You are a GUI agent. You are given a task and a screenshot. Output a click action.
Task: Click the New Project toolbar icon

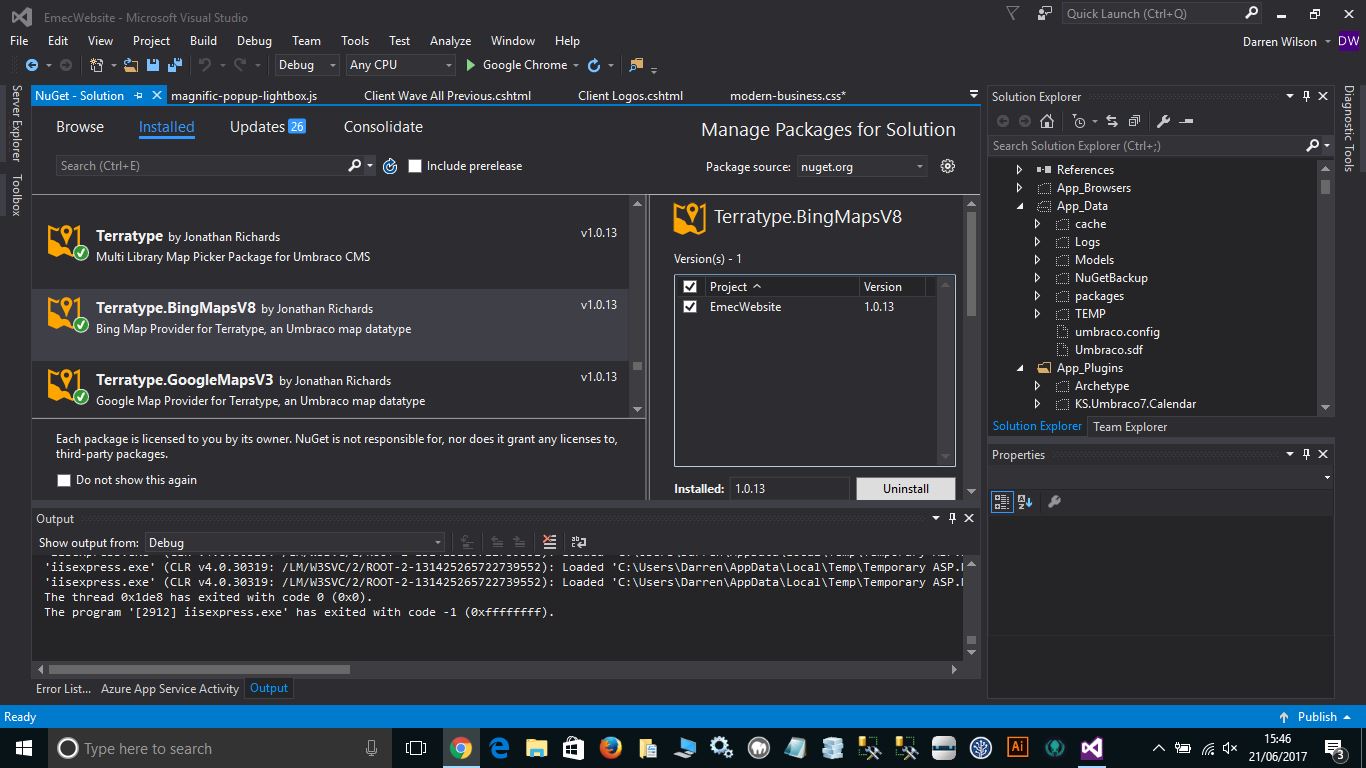(96, 65)
